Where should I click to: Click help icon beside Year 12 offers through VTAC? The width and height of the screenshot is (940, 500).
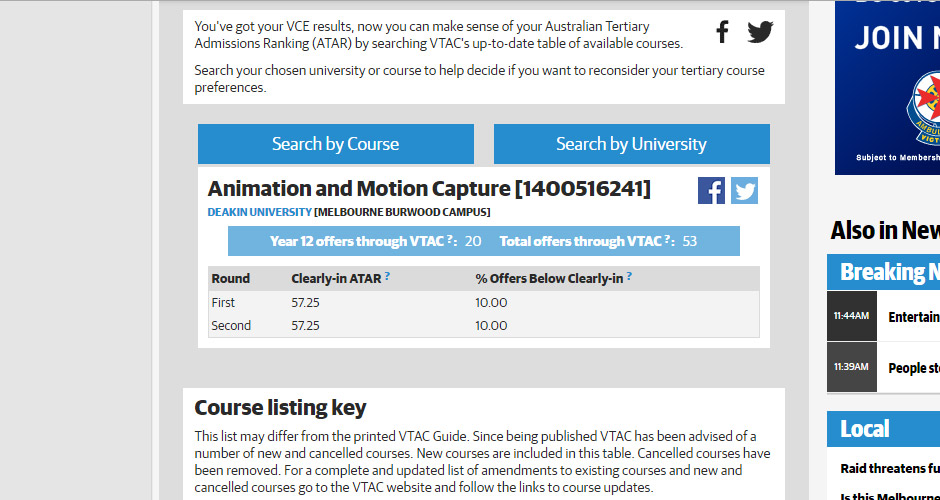pyautogui.click(x=451, y=240)
